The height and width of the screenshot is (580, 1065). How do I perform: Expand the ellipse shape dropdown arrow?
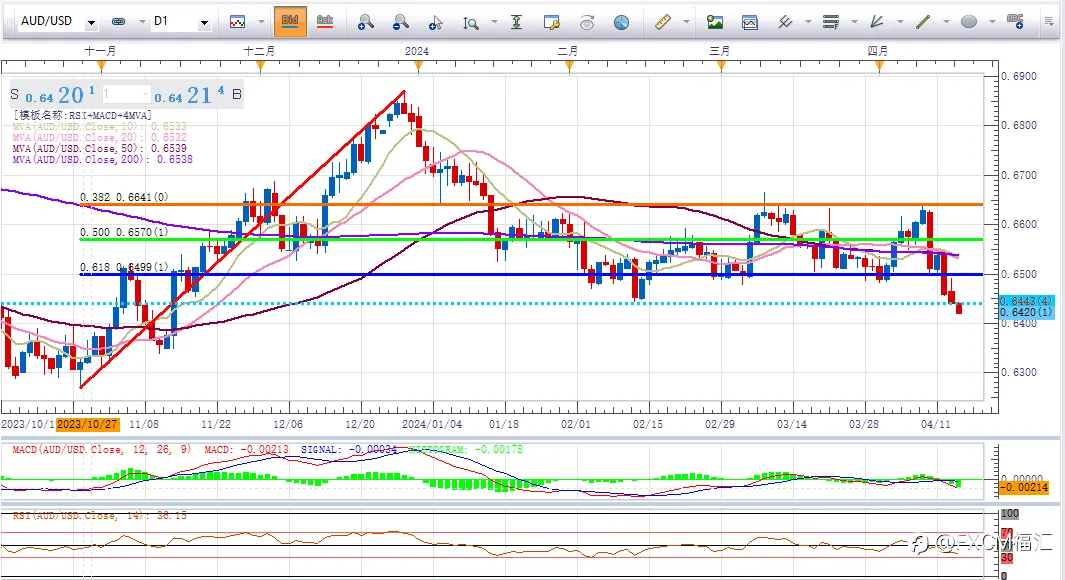[992, 22]
